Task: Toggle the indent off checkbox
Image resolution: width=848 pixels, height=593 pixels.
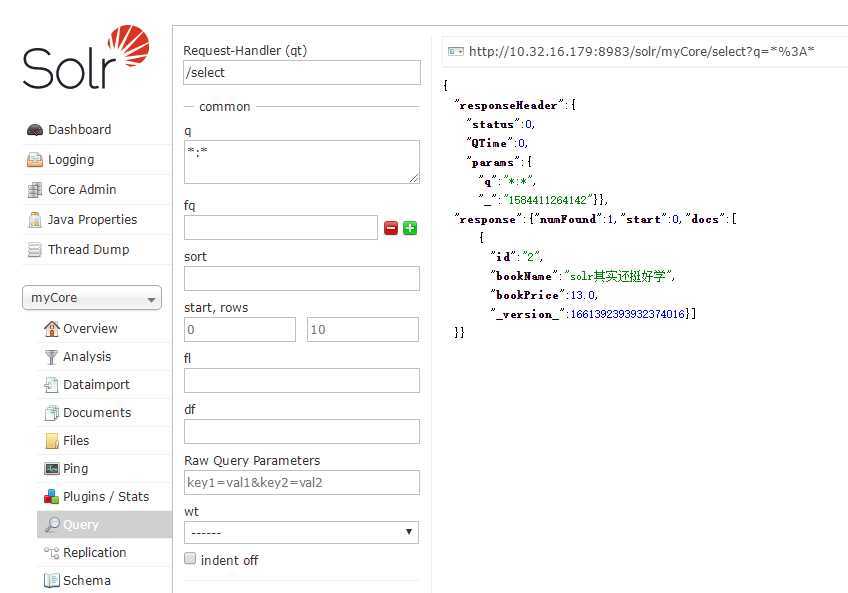Action: 190,558
